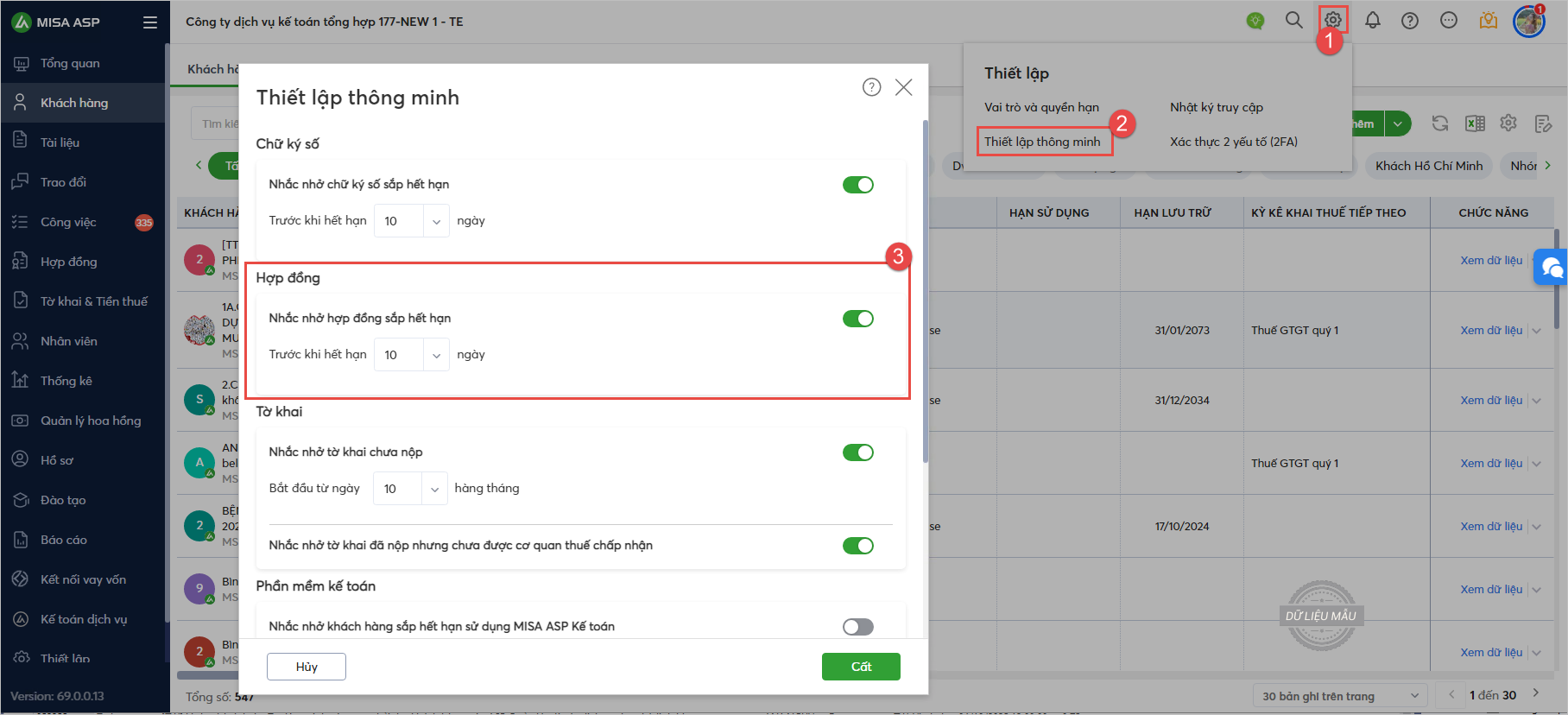Open Quản lý hoa hồng in sidebar
The width and height of the screenshot is (1568, 715).
(82, 421)
